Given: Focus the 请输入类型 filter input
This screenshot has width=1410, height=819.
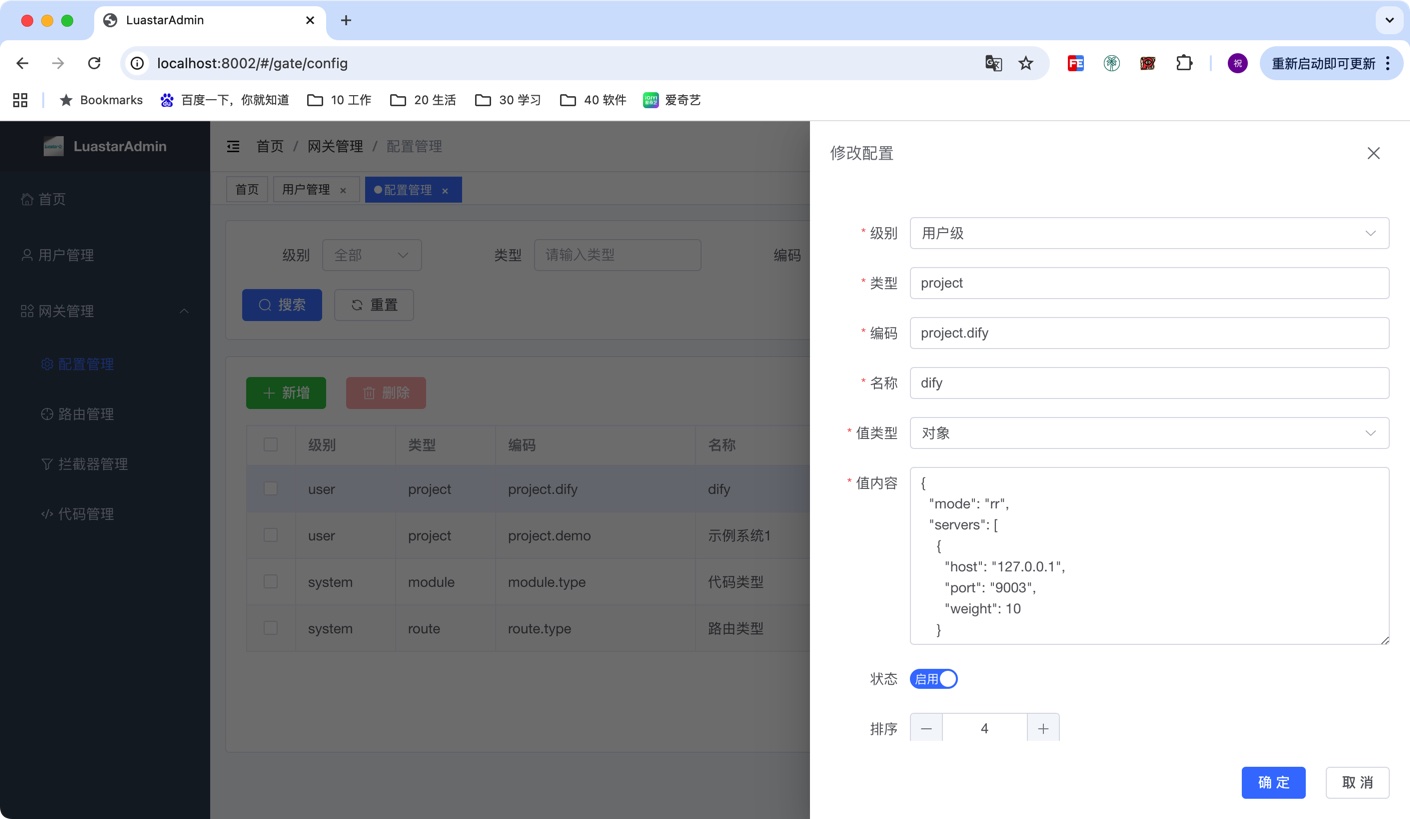Looking at the screenshot, I should (x=617, y=255).
